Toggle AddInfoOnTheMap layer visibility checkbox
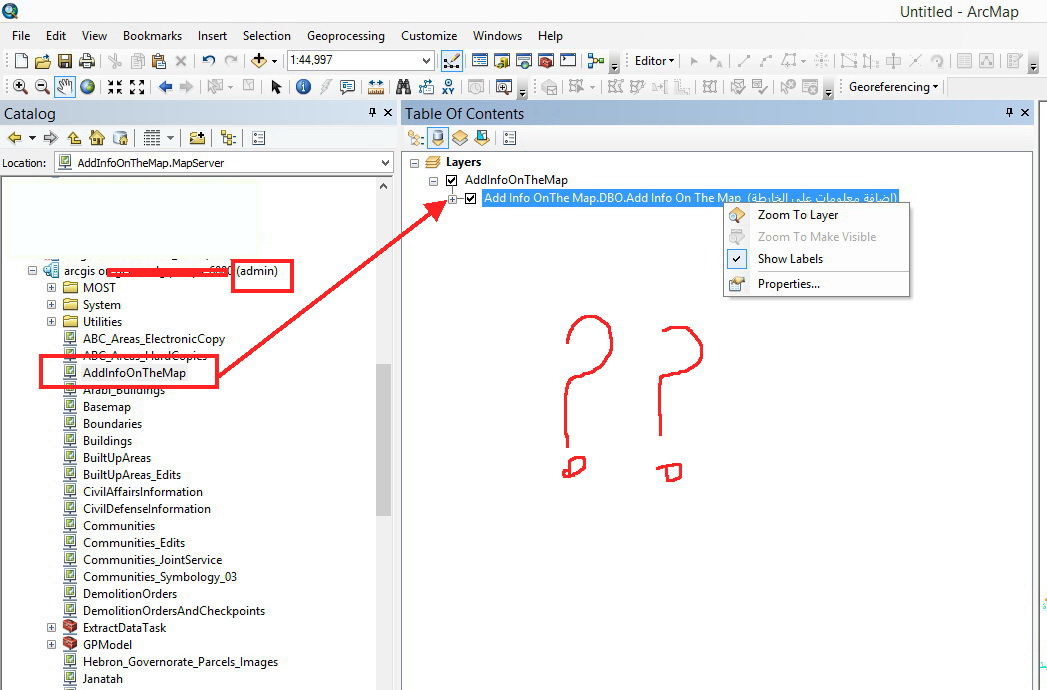 coord(451,180)
